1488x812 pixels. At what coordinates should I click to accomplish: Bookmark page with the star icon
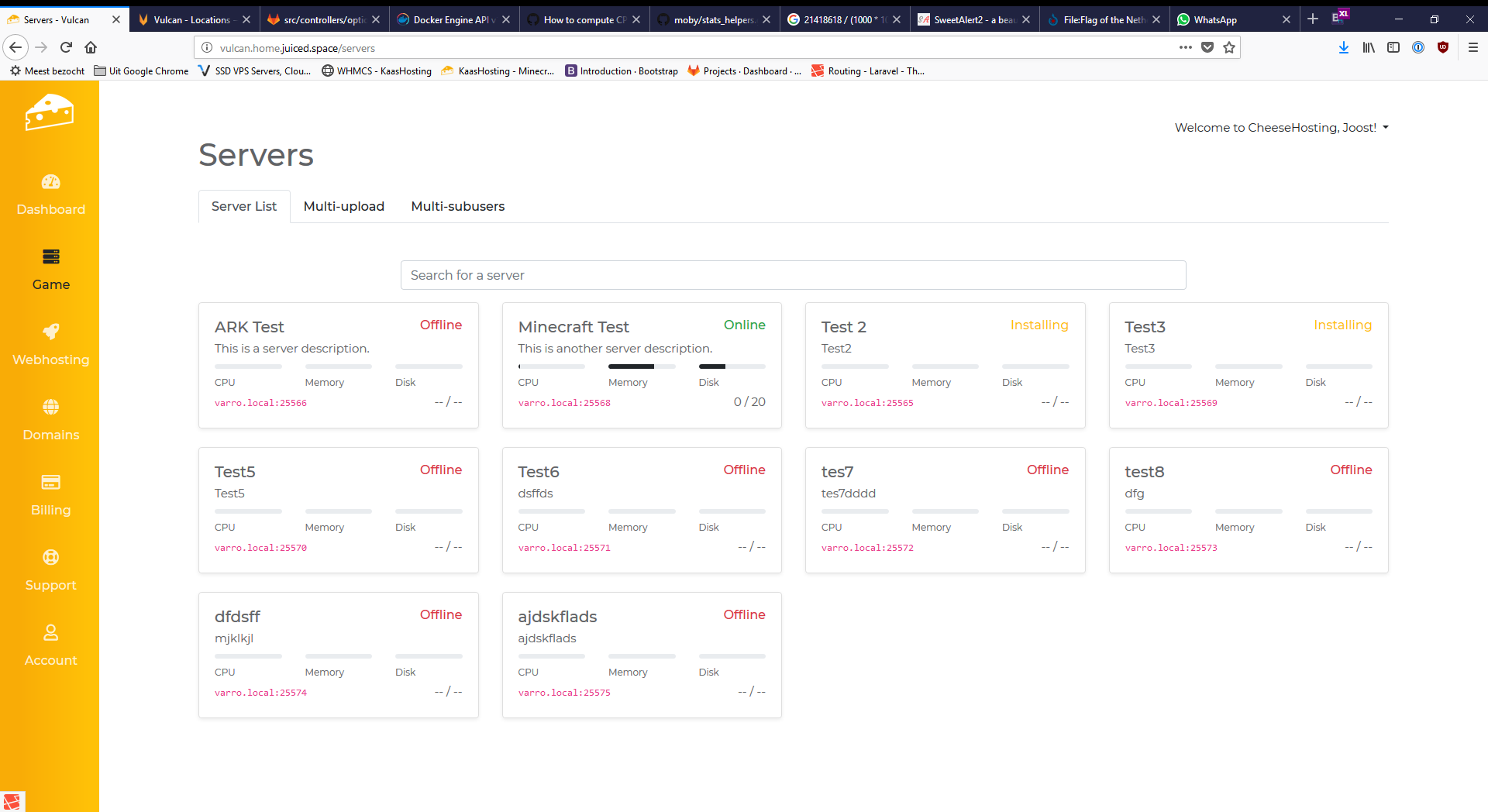1229,47
